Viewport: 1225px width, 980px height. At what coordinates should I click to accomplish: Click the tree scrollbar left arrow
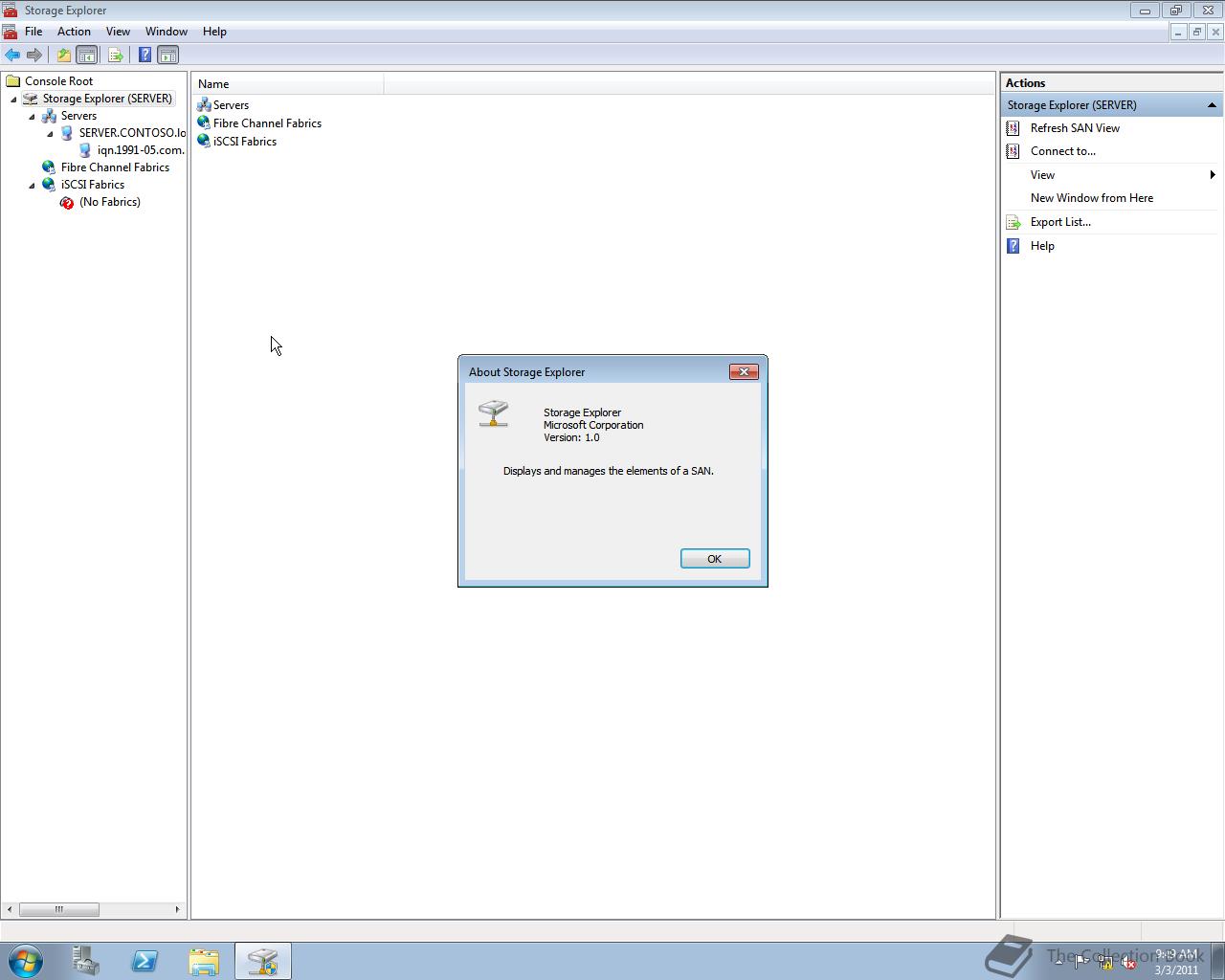pos(10,909)
